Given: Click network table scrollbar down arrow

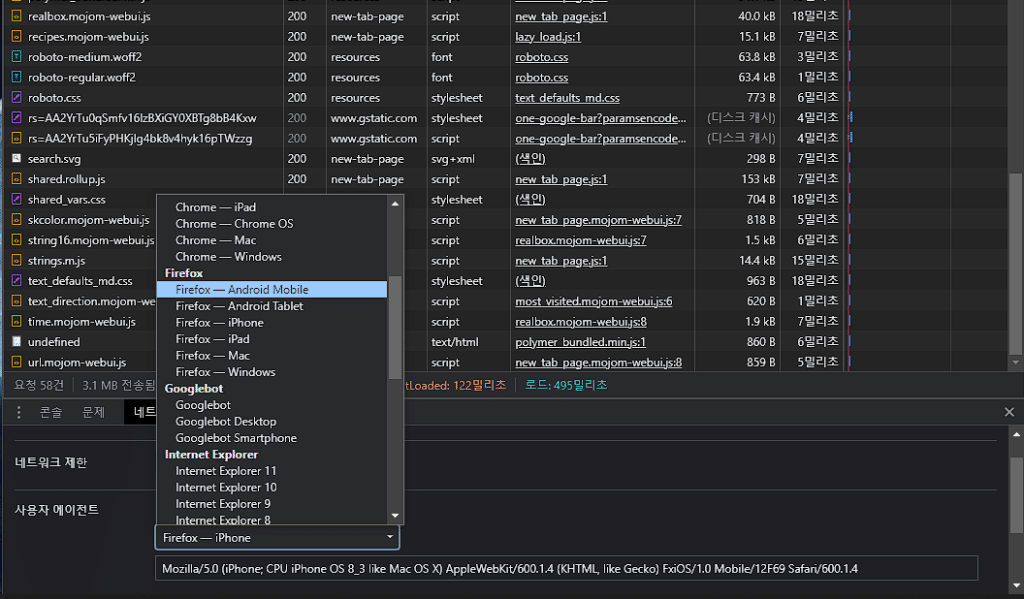Looking at the screenshot, I should point(1016,363).
